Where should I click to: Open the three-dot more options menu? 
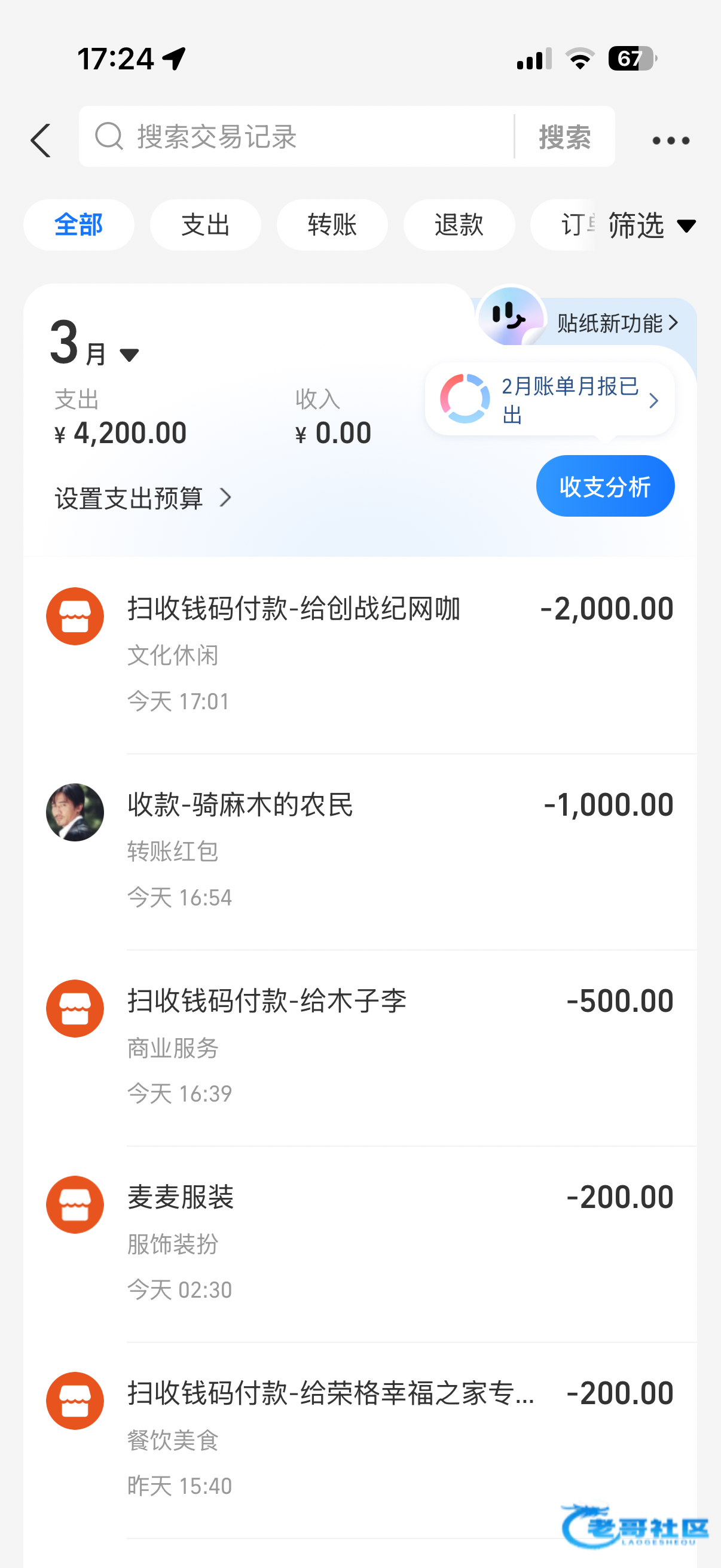click(x=671, y=141)
